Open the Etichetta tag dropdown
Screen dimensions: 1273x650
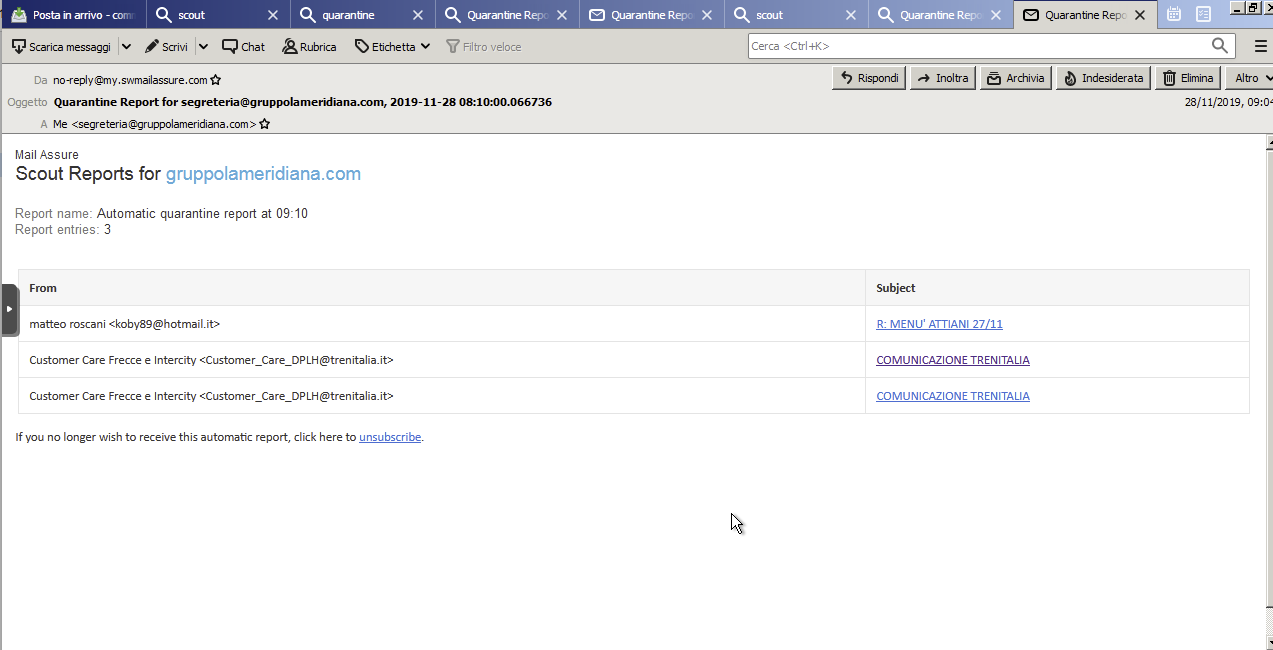tap(393, 47)
